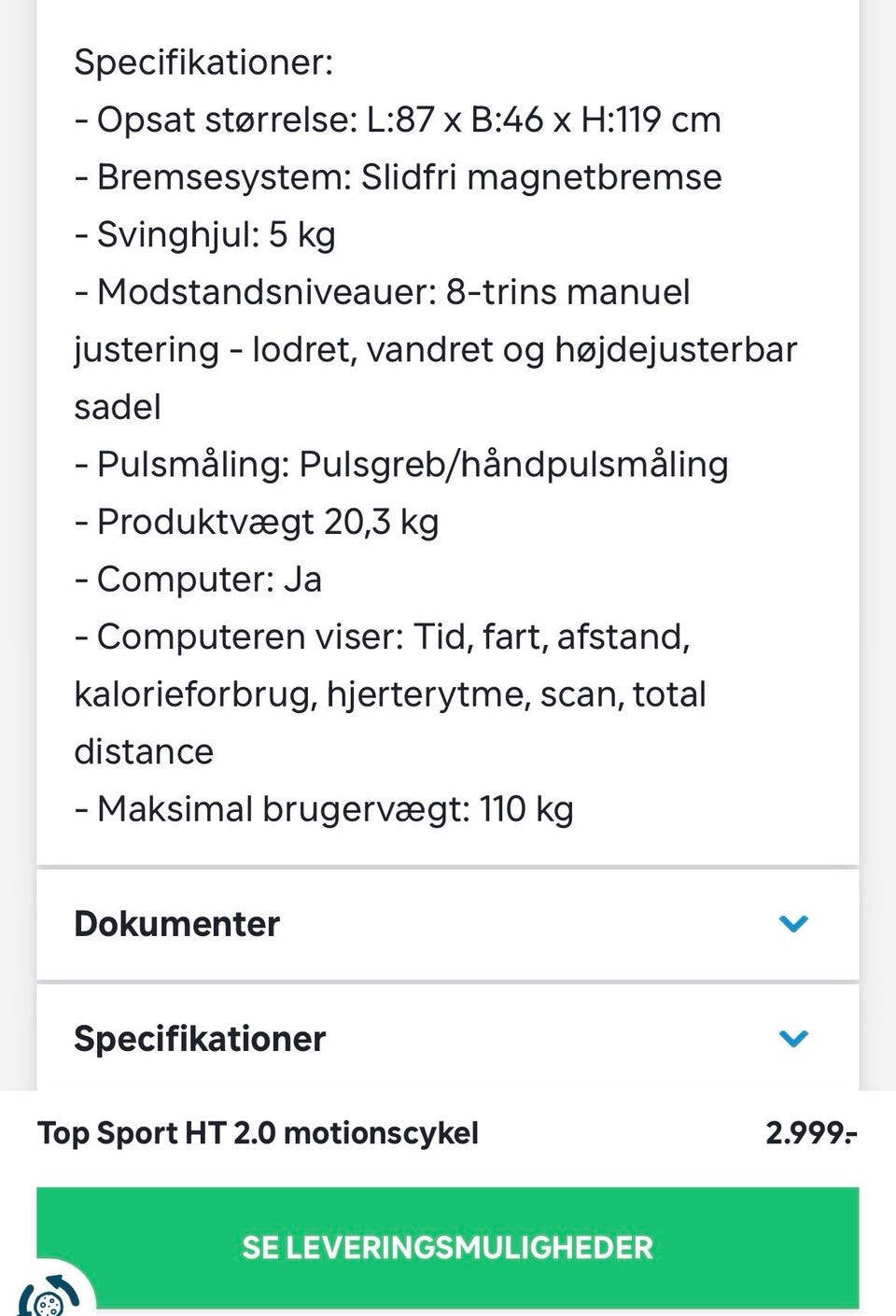Click the word 'sadel' in the description
Image resolution: width=896 pixels, height=1316 pixels.
[118, 407]
